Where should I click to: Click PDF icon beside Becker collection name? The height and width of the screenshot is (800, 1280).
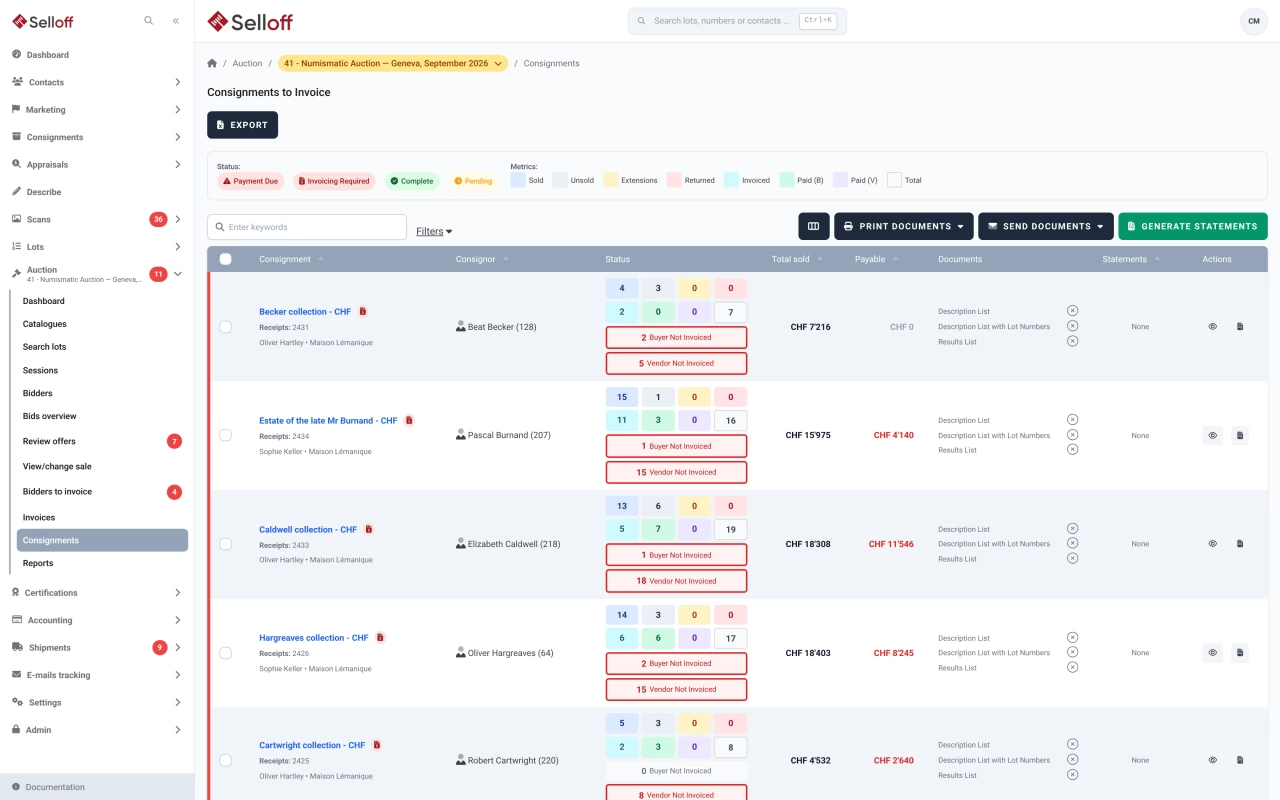pyautogui.click(x=362, y=311)
